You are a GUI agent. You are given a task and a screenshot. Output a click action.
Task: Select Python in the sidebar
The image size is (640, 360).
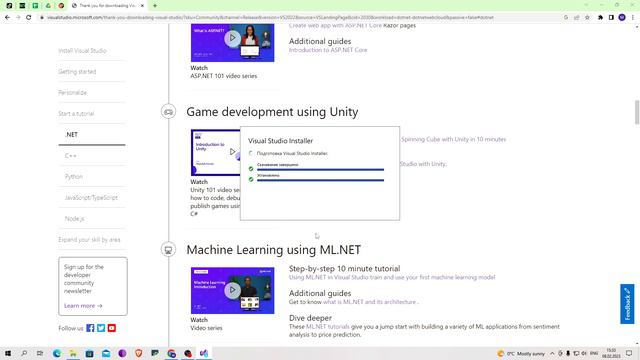74,176
